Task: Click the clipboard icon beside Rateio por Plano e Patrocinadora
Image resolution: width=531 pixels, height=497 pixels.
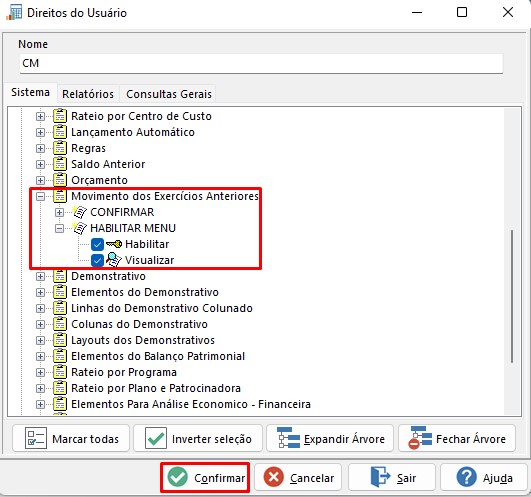Action: (x=60, y=388)
